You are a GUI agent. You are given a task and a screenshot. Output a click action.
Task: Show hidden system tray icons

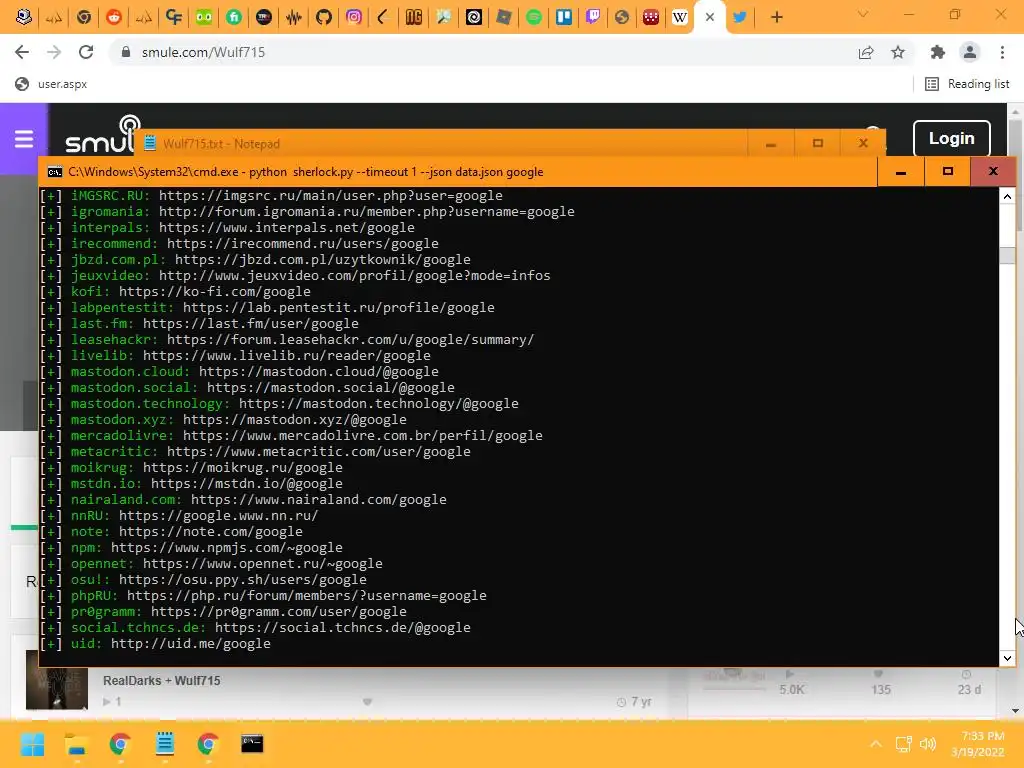[876, 744]
